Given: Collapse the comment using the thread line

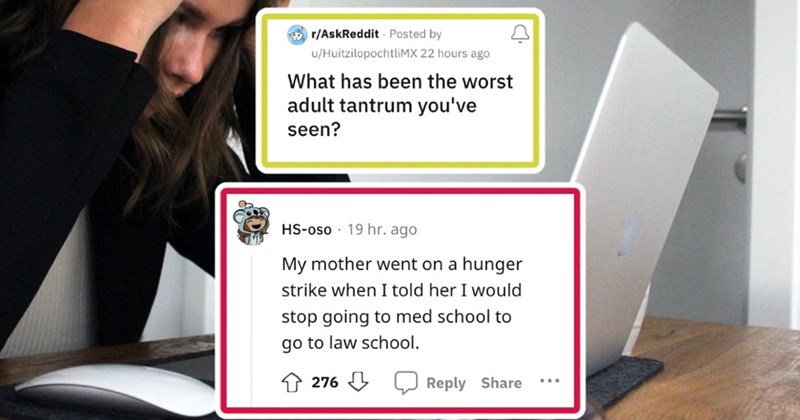Looking at the screenshot, I should coord(251,332).
